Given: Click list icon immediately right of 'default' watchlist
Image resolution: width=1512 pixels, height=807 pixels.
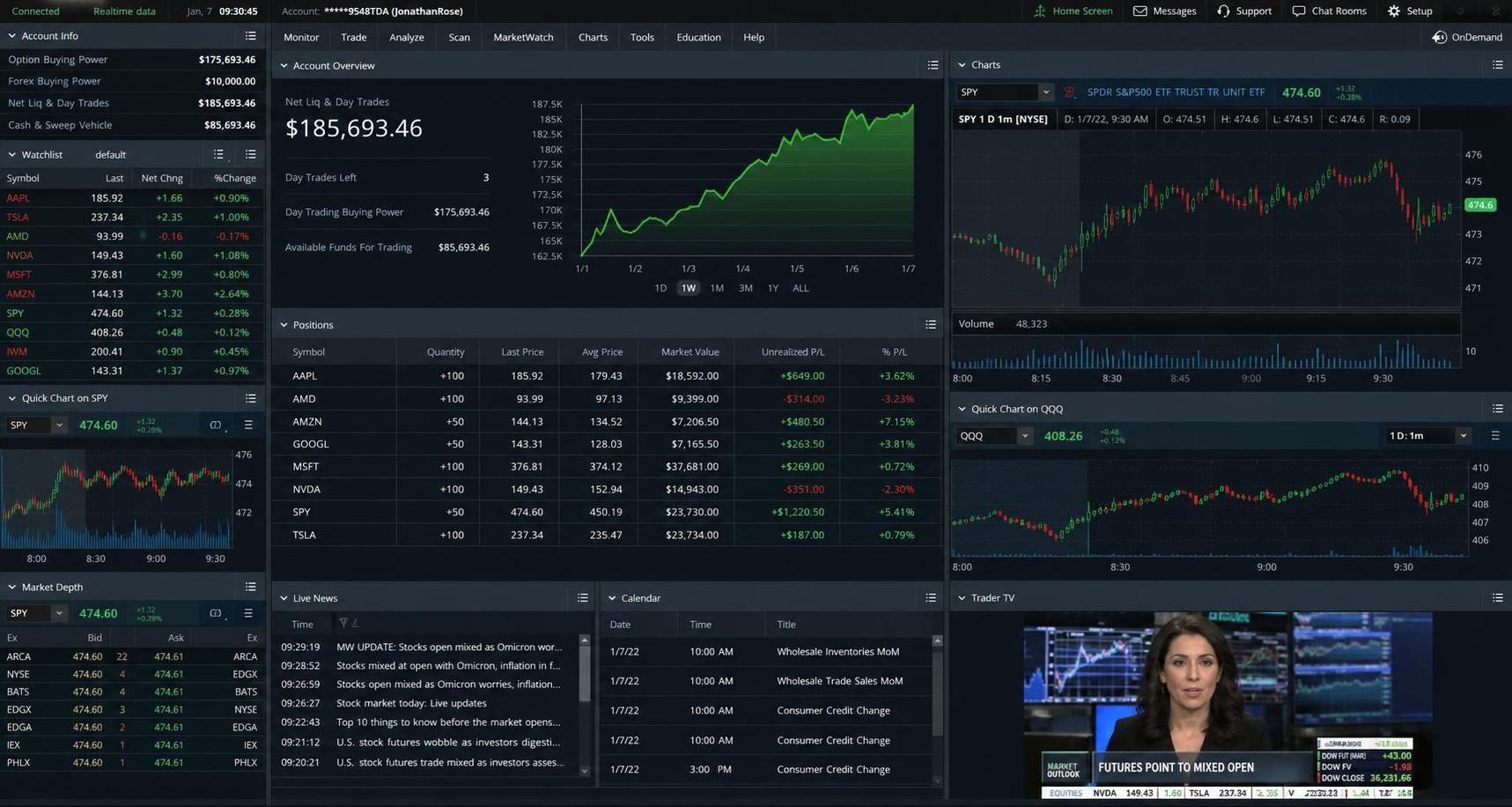Looking at the screenshot, I should (219, 154).
